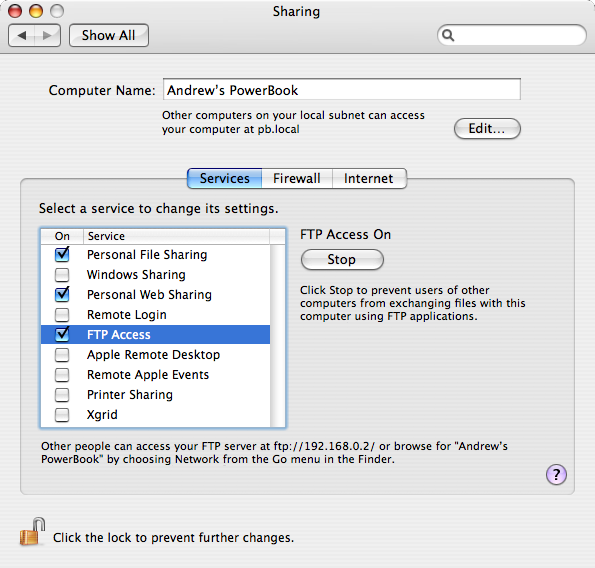This screenshot has width=595, height=568.
Task: Enable the Printer Sharing checkbox
Action: tap(62, 395)
